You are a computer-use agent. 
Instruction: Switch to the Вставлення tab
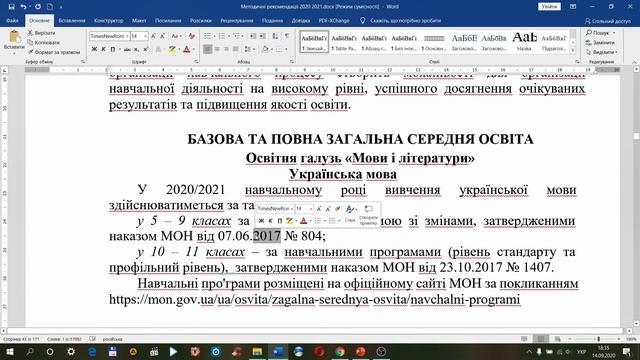pos(72,20)
